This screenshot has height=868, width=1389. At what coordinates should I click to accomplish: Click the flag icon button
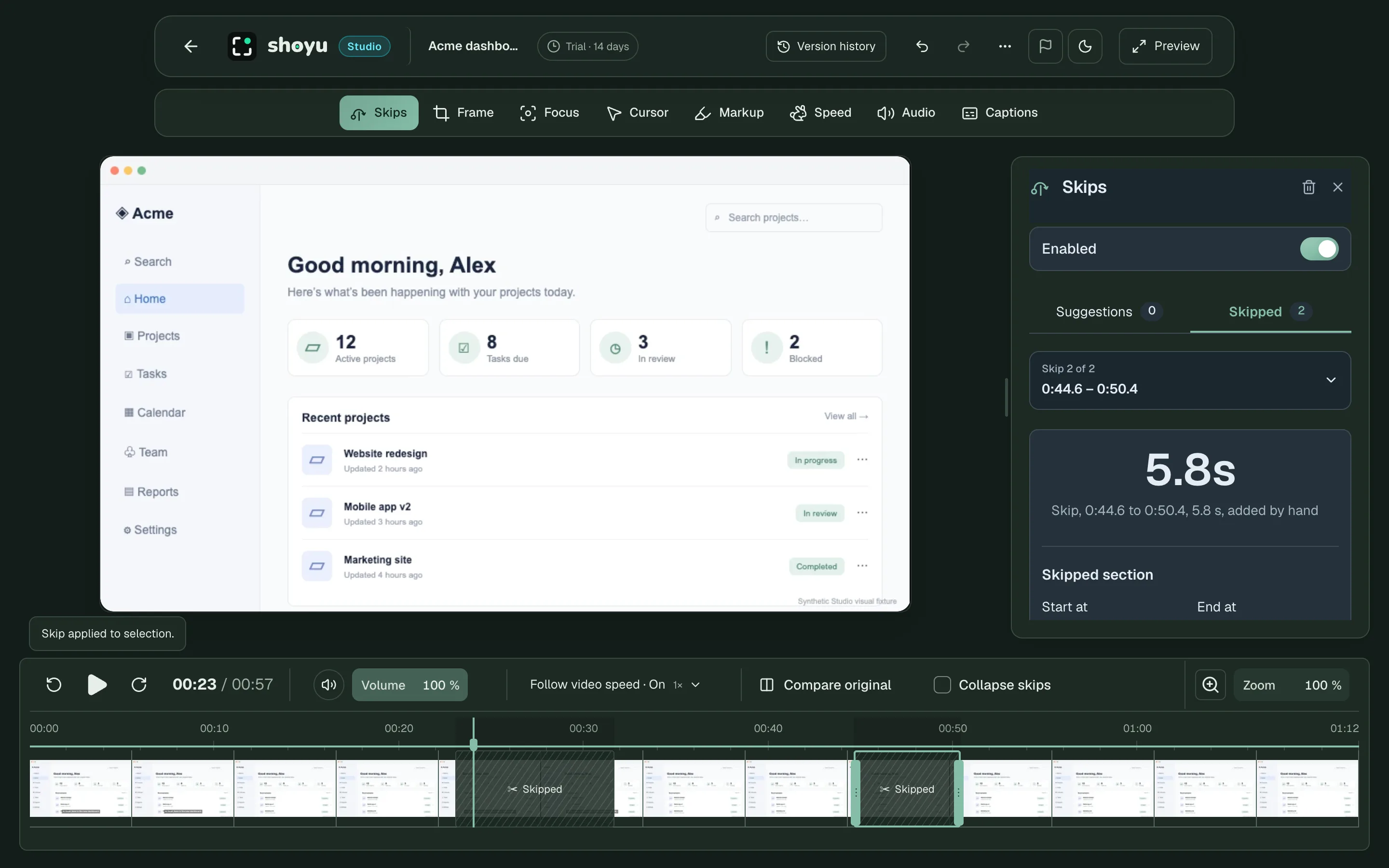point(1045,46)
